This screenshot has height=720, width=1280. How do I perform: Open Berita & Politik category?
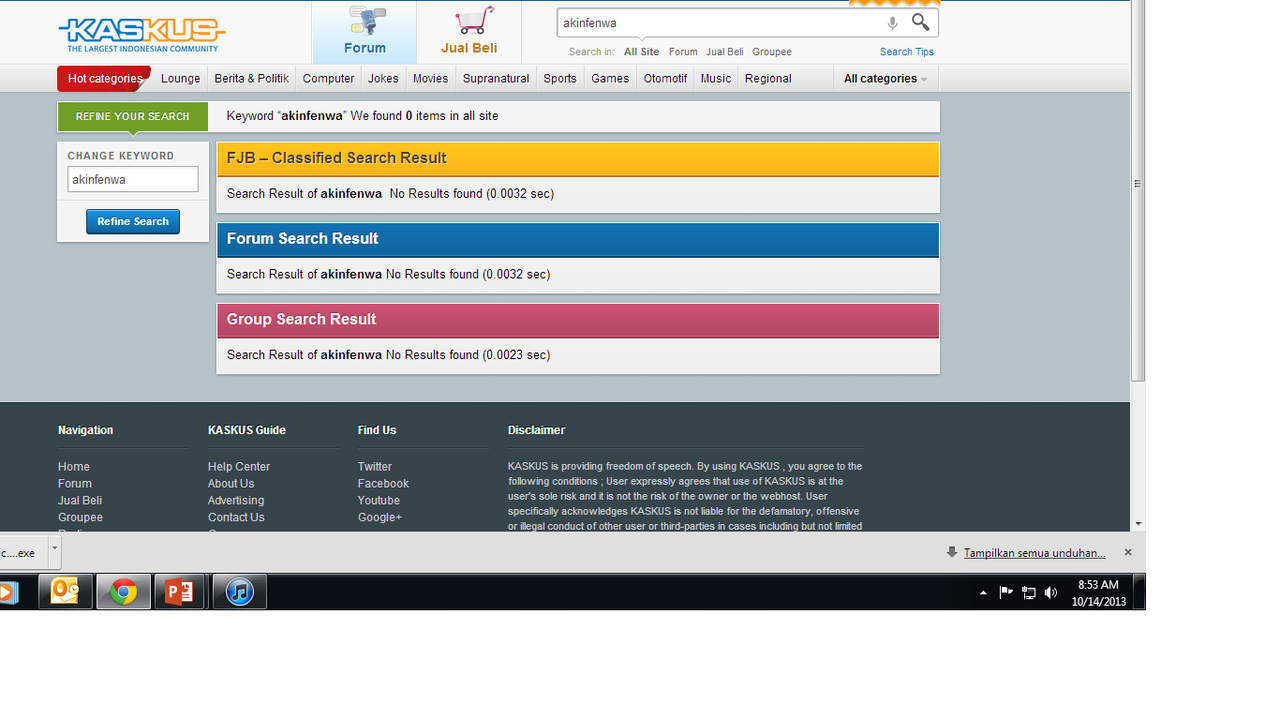coord(252,79)
